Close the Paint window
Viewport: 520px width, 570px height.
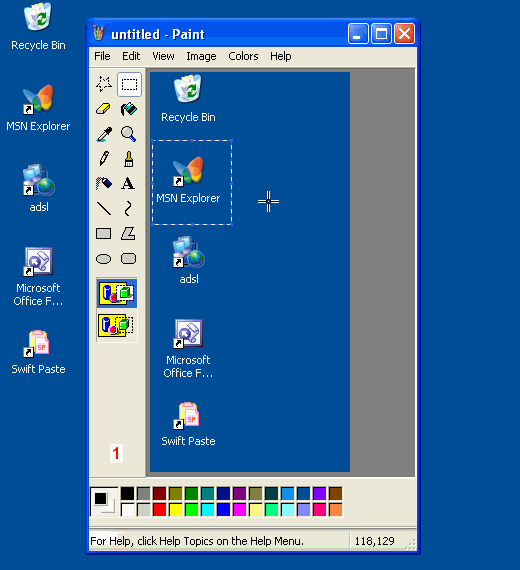click(x=404, y=34)
